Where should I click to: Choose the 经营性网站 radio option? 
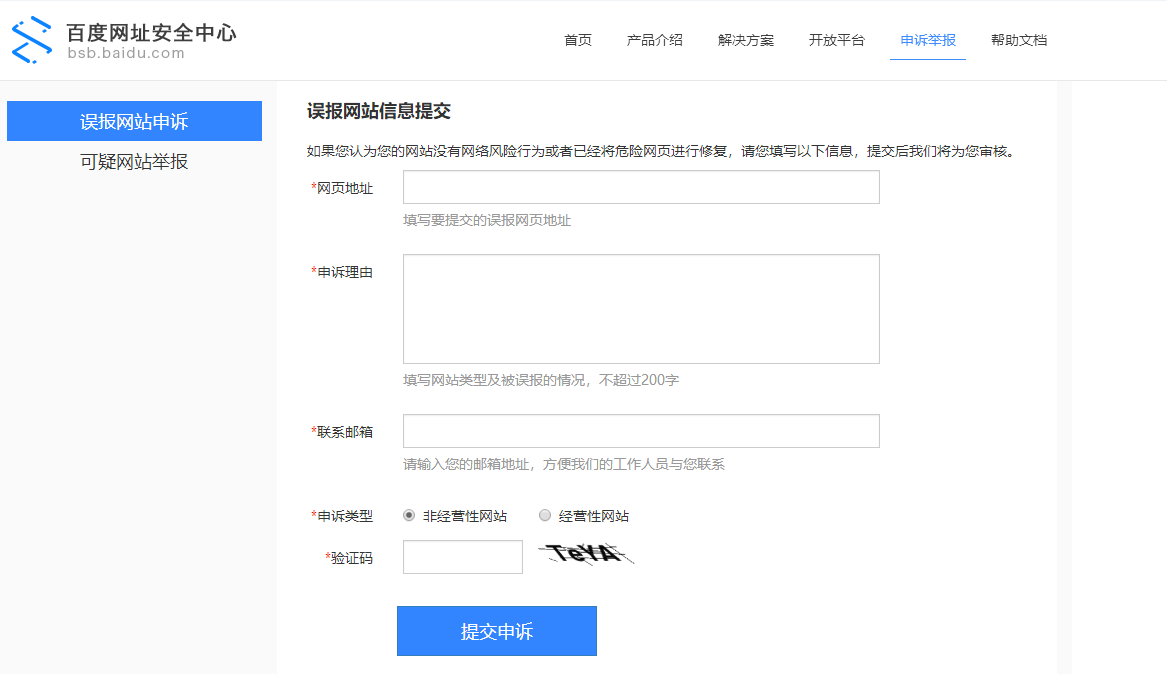pos(545,516)
